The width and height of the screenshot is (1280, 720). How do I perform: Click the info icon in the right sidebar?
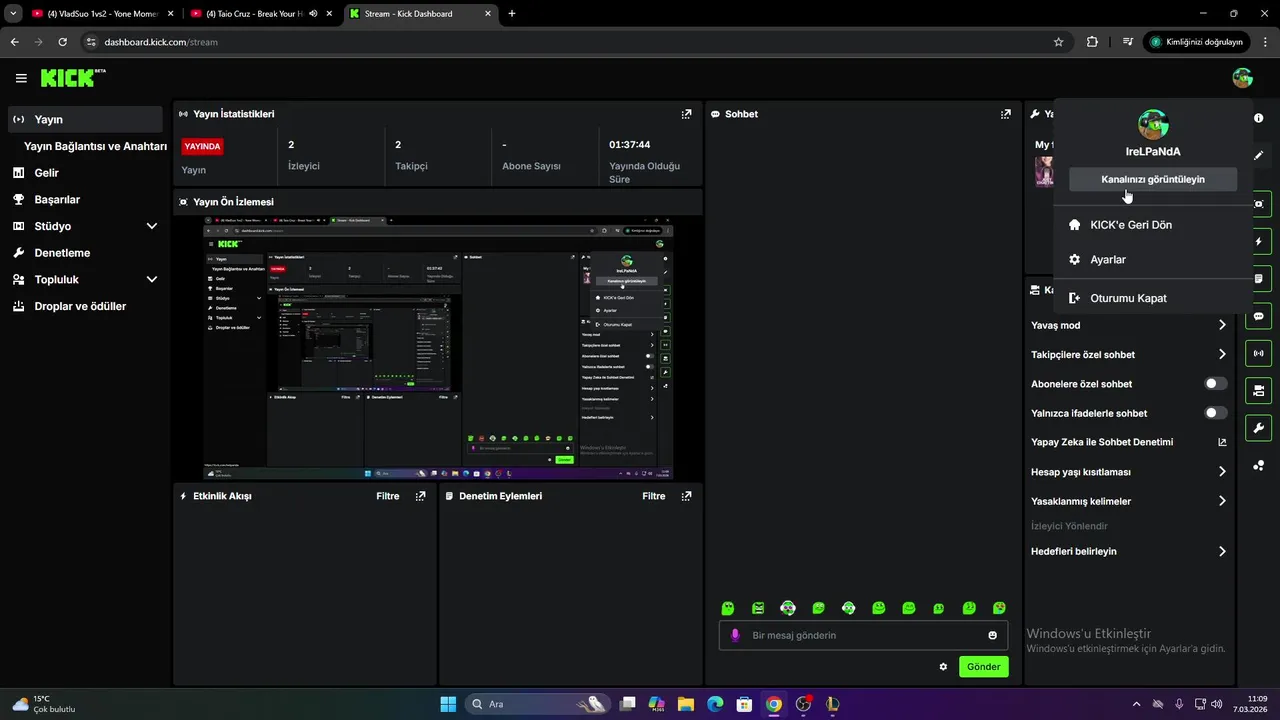(1259, 118)
